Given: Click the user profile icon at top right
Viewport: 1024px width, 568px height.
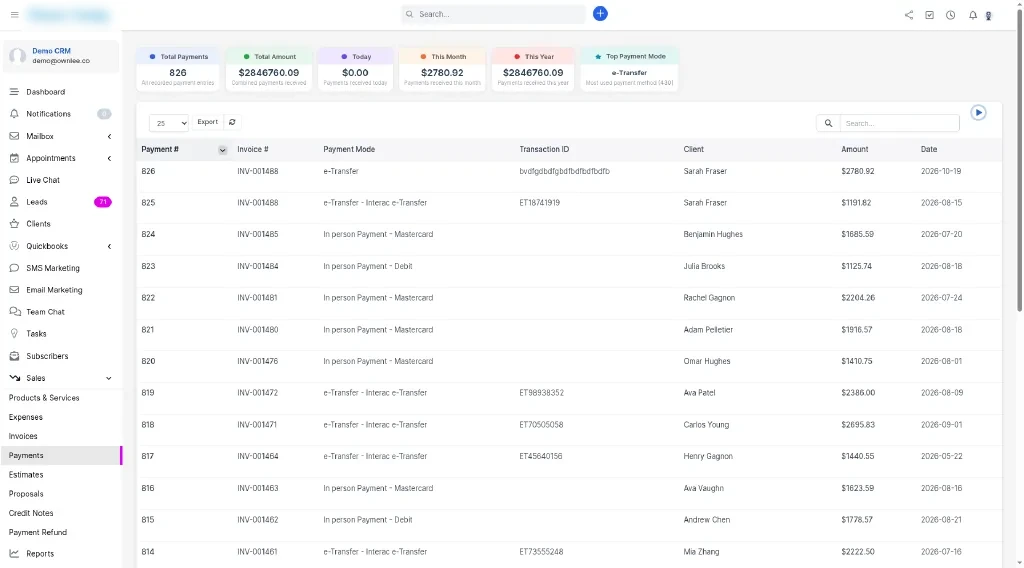Looking at the screenshot, I should [x=989, y=16].
